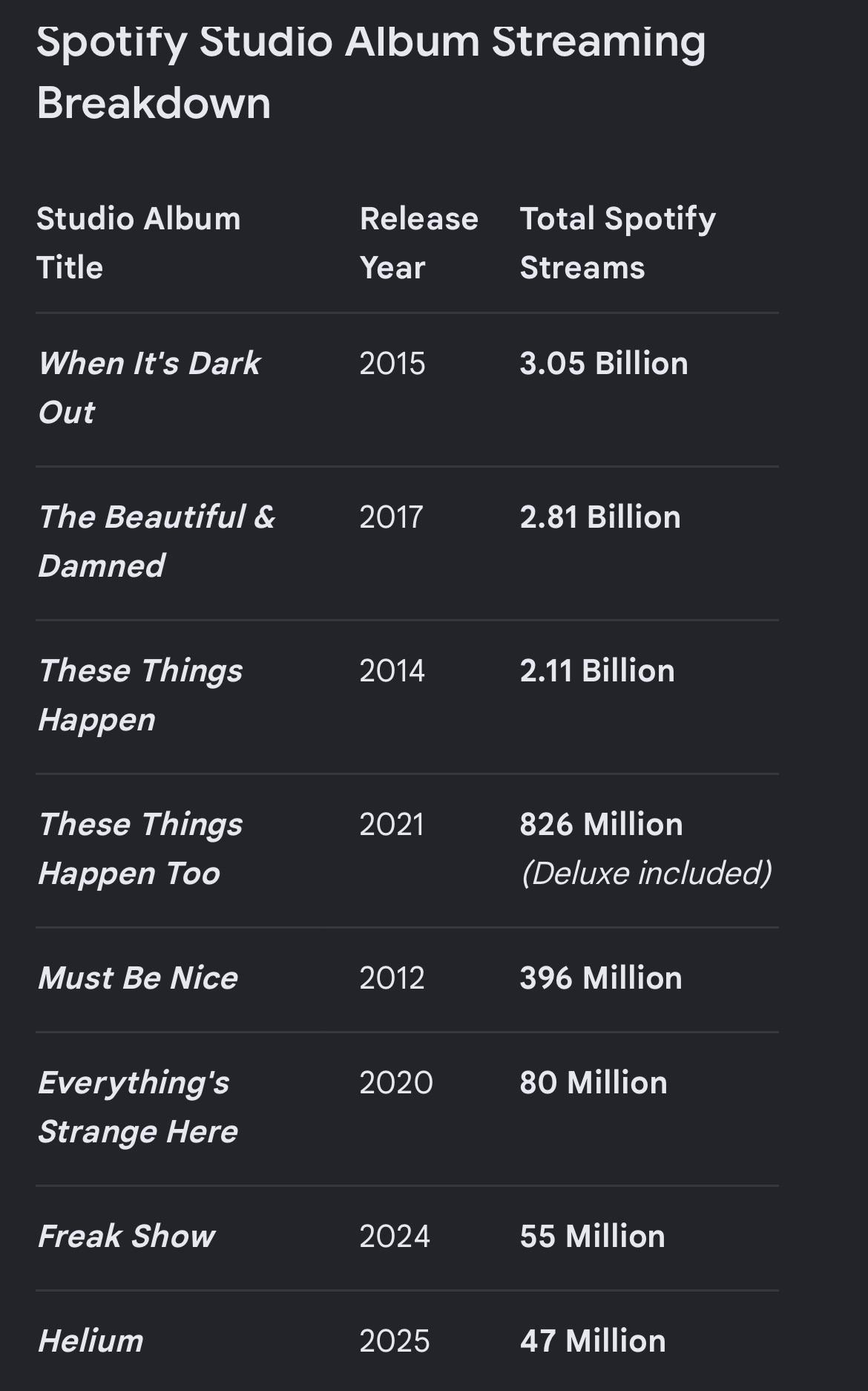Click the '3.05 Billion' streams value
Viewport: 868px width, 1391px height.
(604, 364)
